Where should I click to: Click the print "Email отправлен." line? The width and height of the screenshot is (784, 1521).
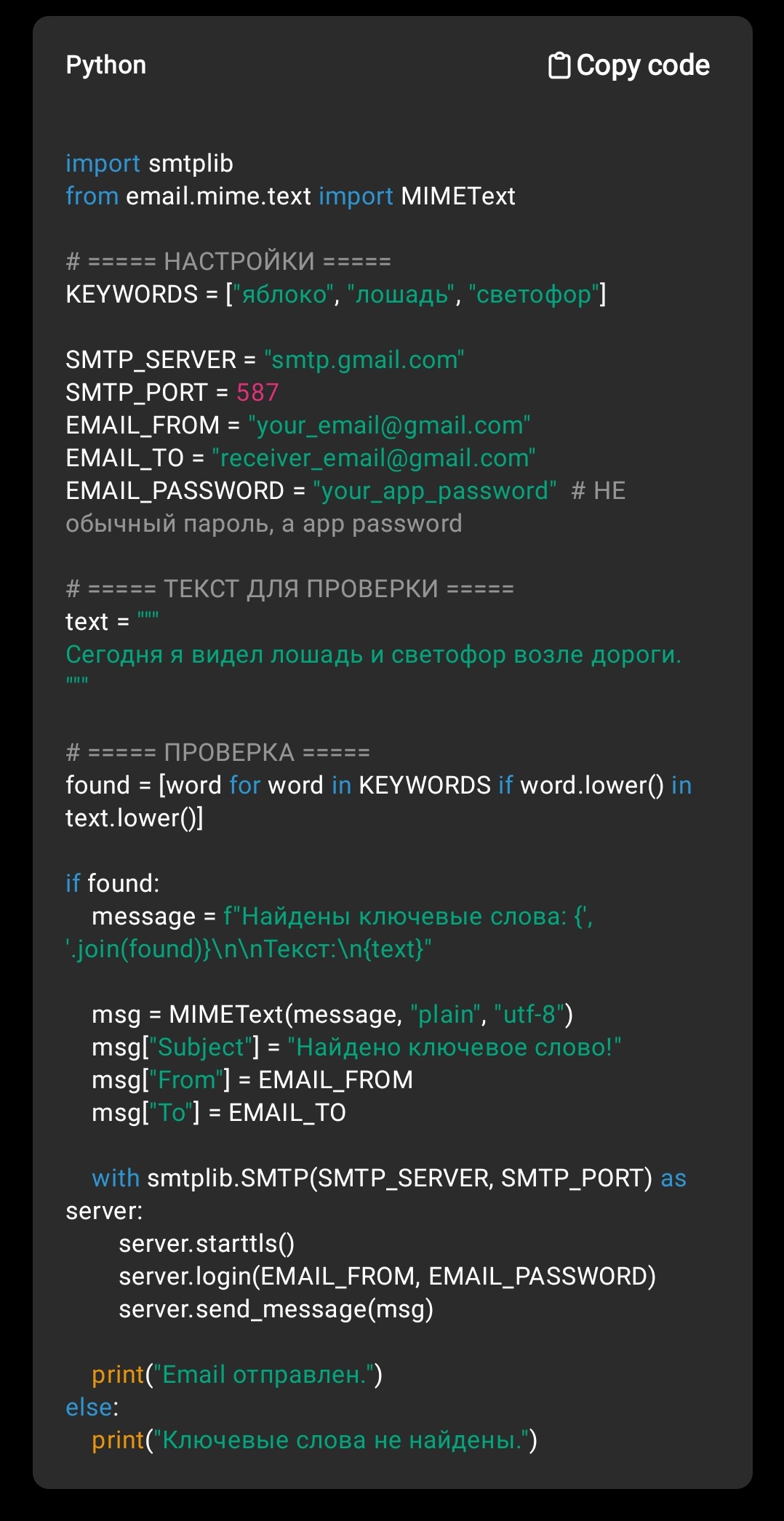[x=237, y=1375]
